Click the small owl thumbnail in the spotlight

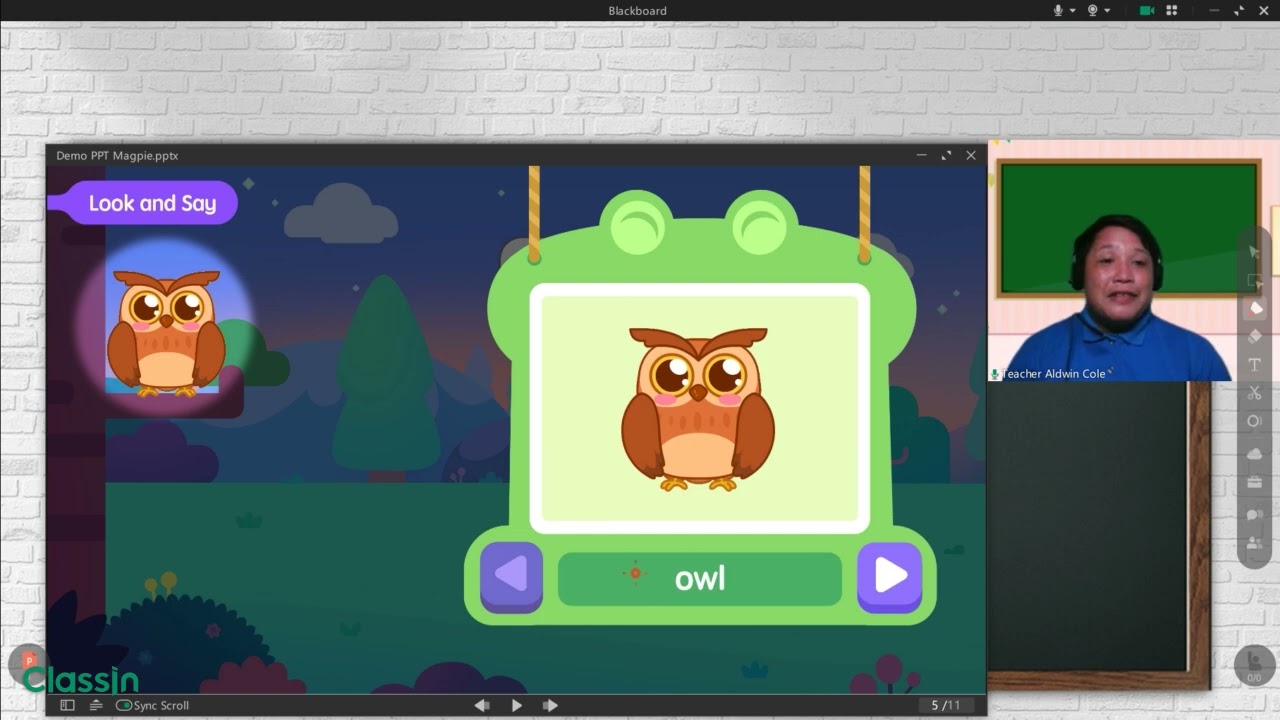coord(166,333)
